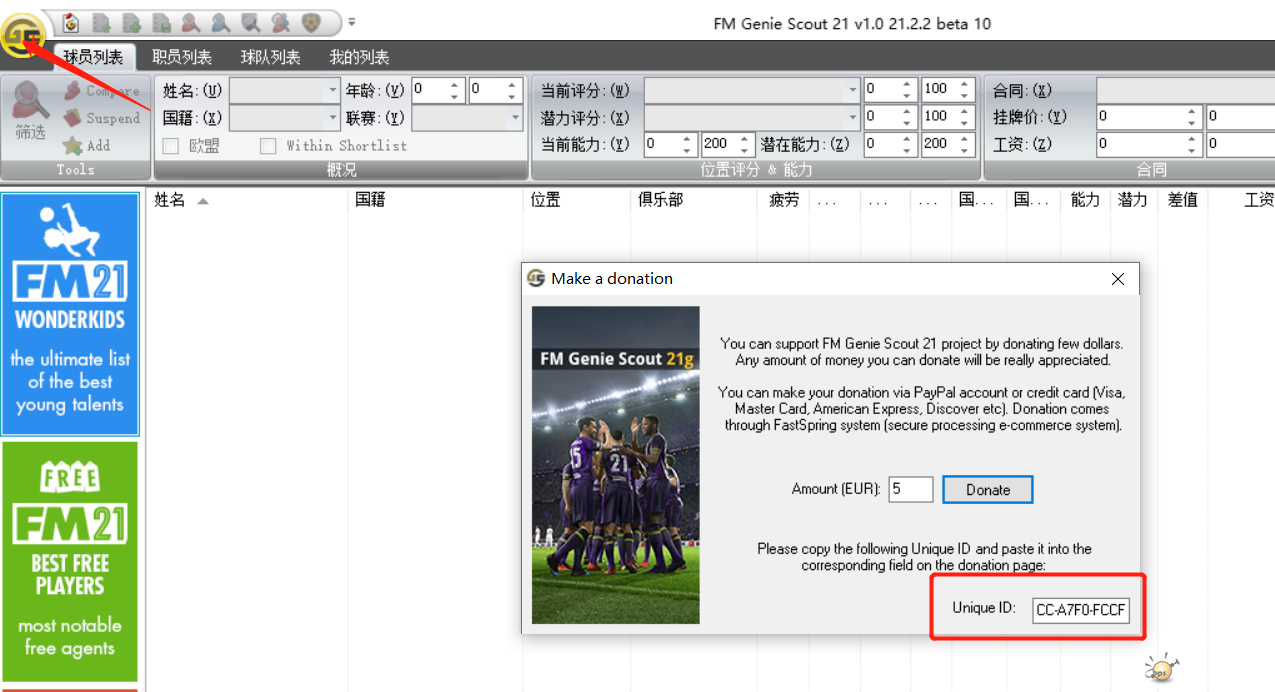This screenshot has width=1275, height=692.
Task: Open the 国籍 nationality combo box
Action: coord(285,118)
